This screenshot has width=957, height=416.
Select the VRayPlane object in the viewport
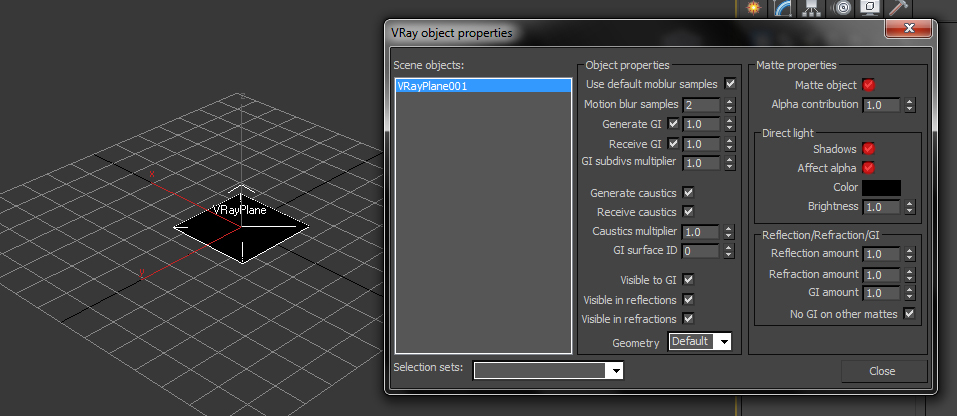pyautogui.click(x=242, y=230)
